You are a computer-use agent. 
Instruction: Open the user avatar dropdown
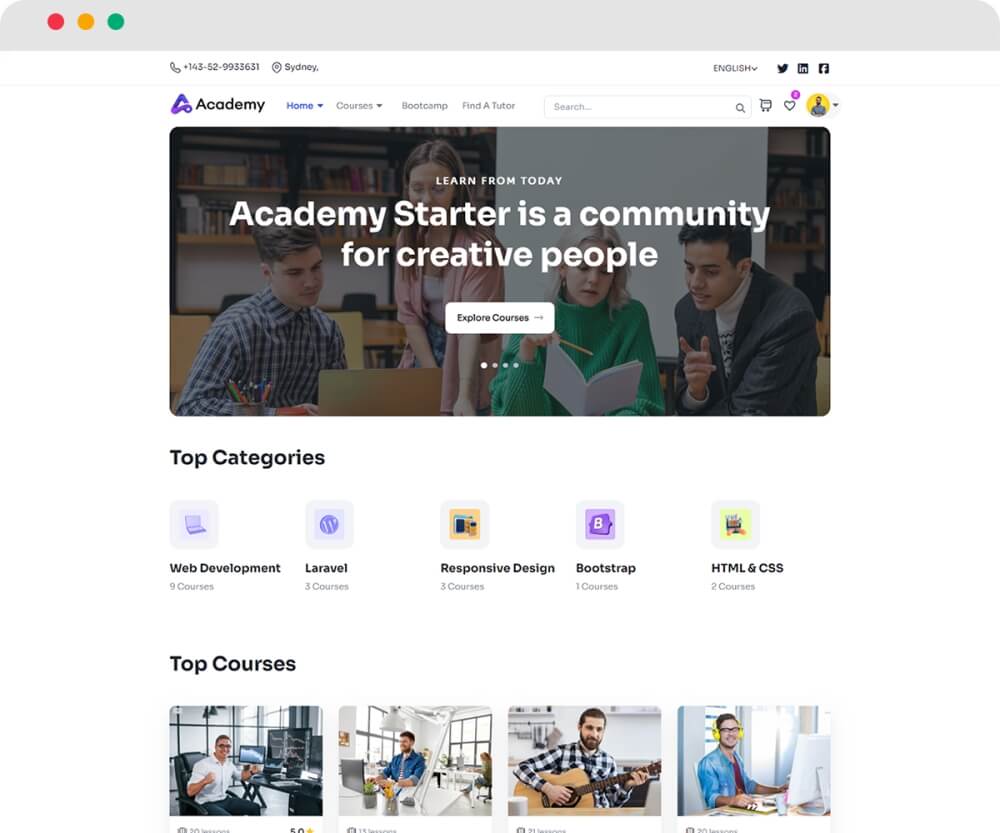[x=822, y=105]
